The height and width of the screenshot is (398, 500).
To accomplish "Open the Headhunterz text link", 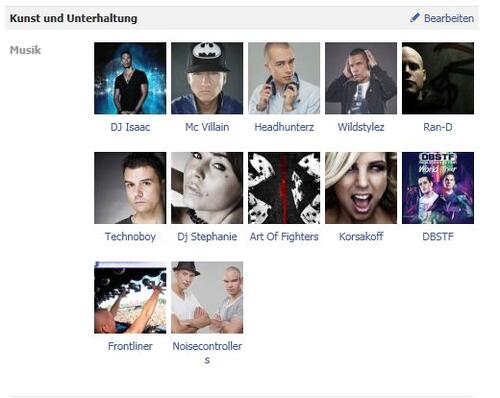I will pyautogui.click(x=284, y=127).
